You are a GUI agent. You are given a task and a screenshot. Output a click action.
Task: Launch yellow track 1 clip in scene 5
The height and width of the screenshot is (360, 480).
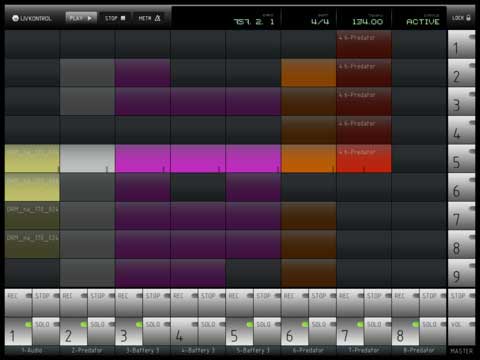(x=32, y=159)
